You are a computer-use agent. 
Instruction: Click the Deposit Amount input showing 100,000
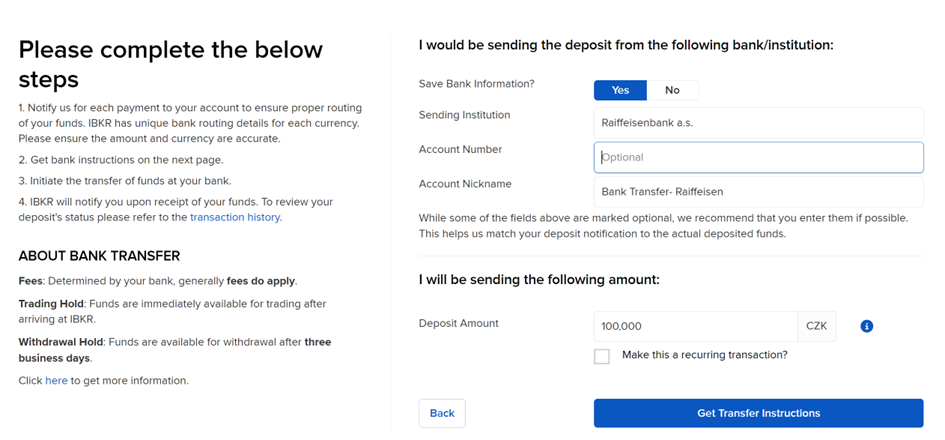tap(695, 326)
